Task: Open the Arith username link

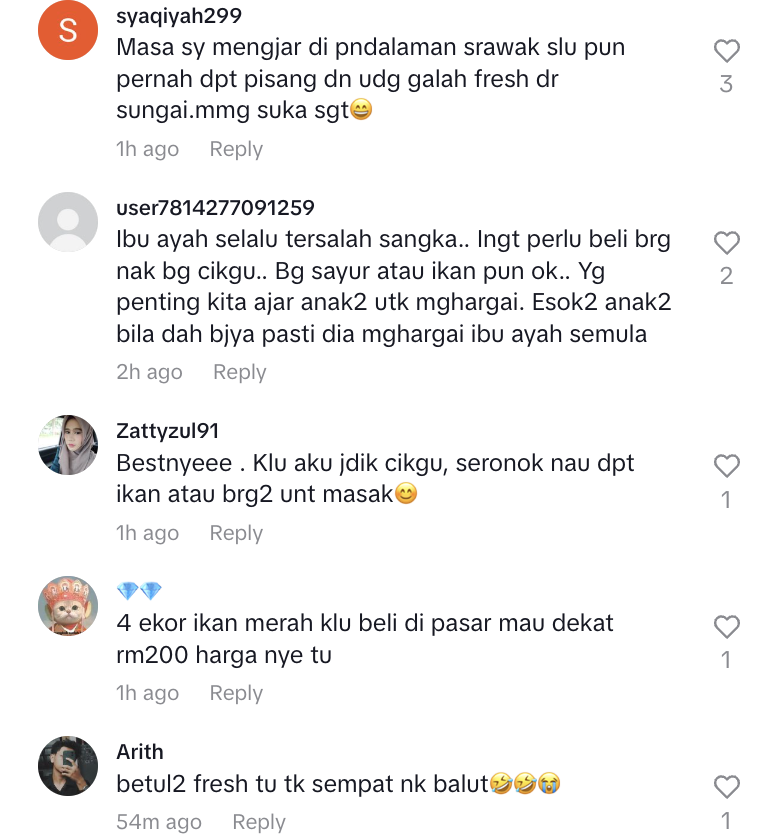Action: click(x=140, y=752)
